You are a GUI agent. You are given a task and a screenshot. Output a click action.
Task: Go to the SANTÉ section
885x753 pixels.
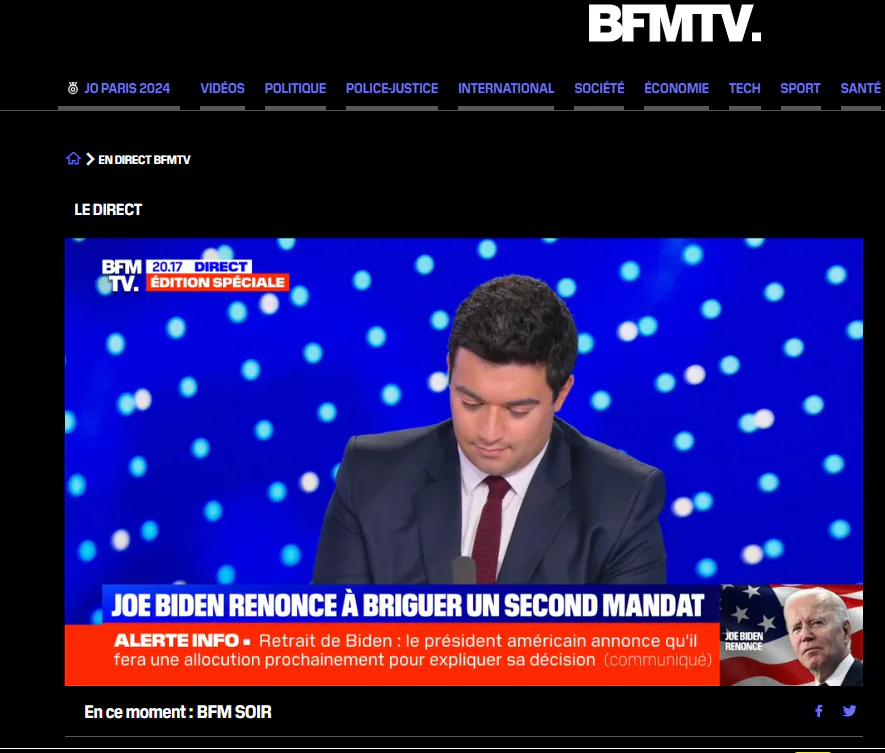[x=861, y=89]
